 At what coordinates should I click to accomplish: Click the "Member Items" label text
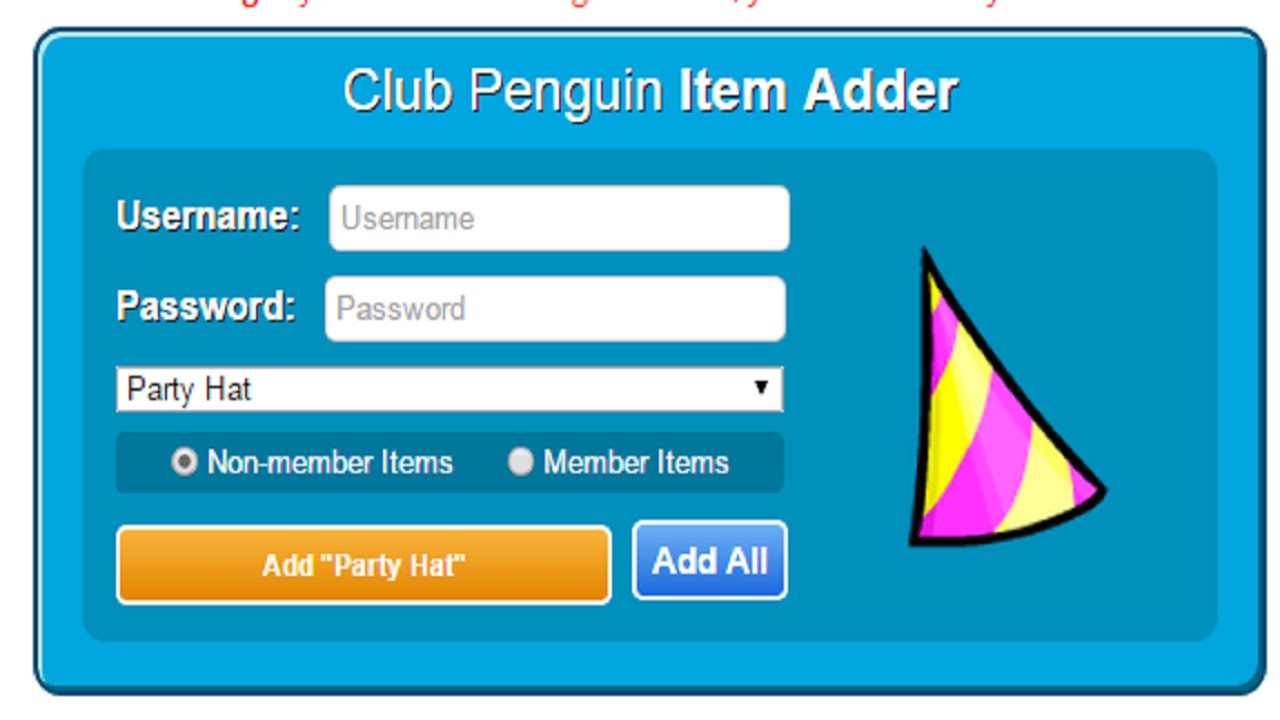636,463
